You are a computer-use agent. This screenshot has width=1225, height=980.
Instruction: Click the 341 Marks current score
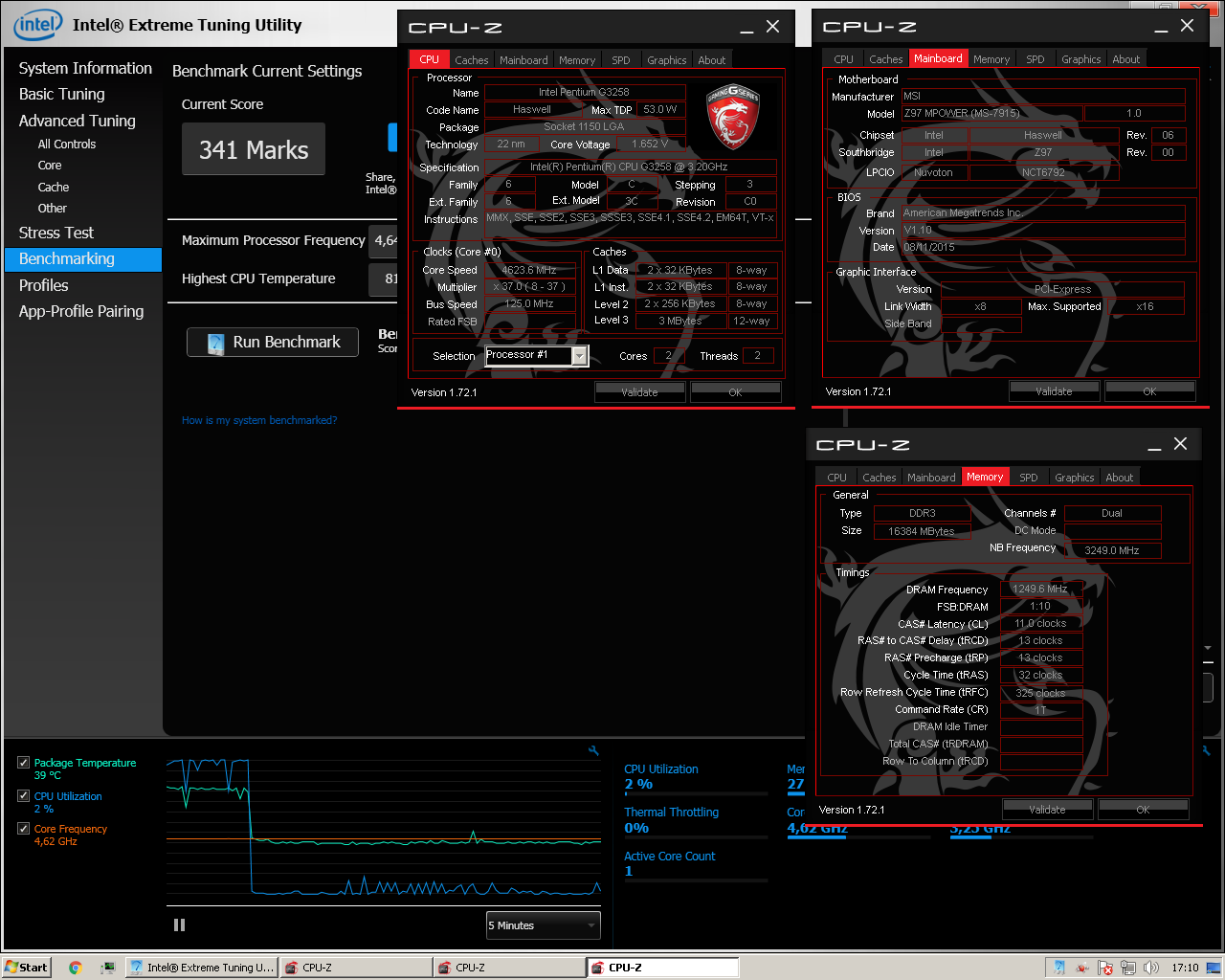click(254, 149)
